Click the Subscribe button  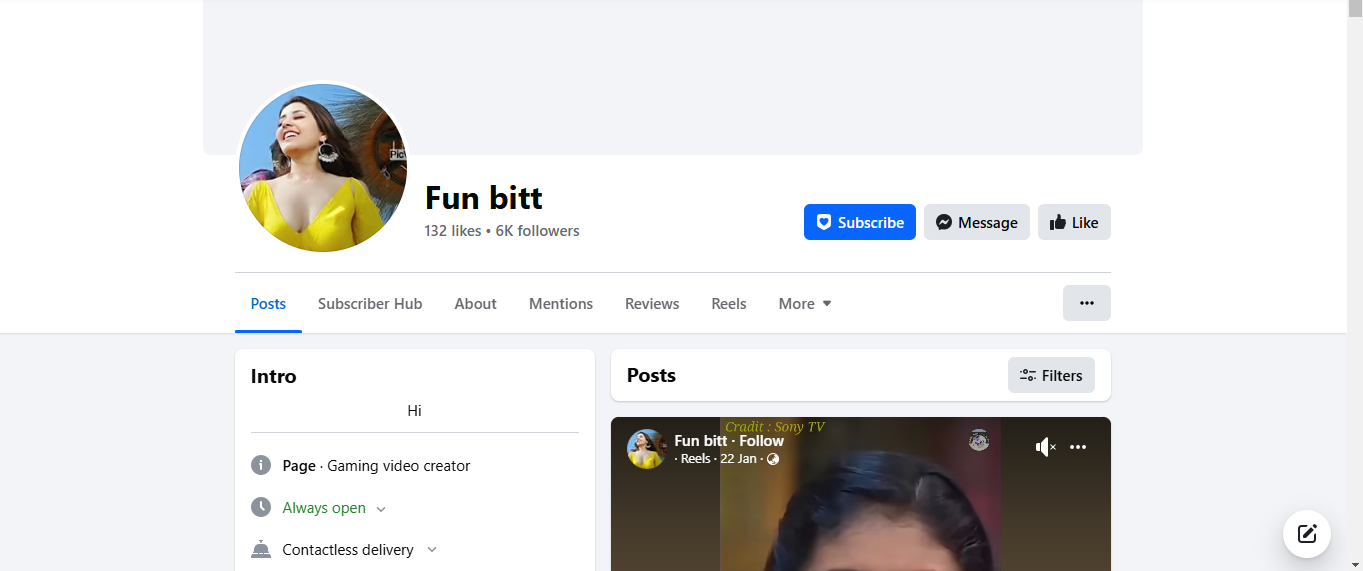click(x=860, y=222)
